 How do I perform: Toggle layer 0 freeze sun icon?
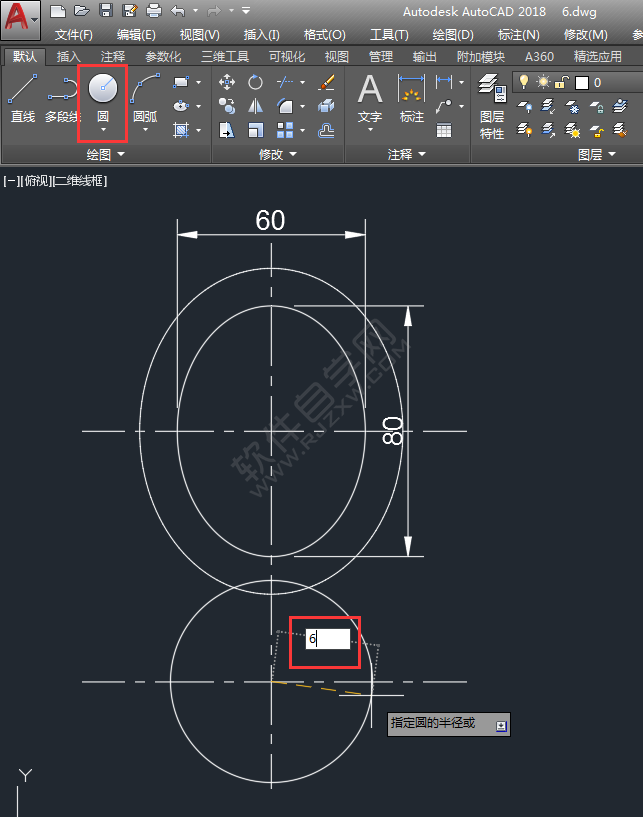point(543,82)
